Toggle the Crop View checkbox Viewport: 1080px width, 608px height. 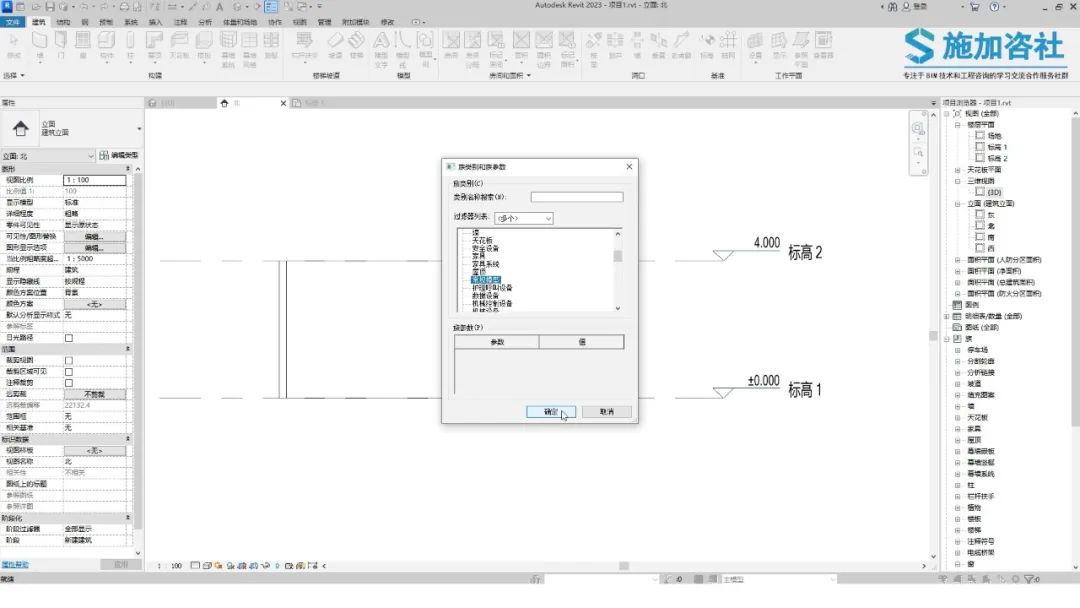click(69, 361)
